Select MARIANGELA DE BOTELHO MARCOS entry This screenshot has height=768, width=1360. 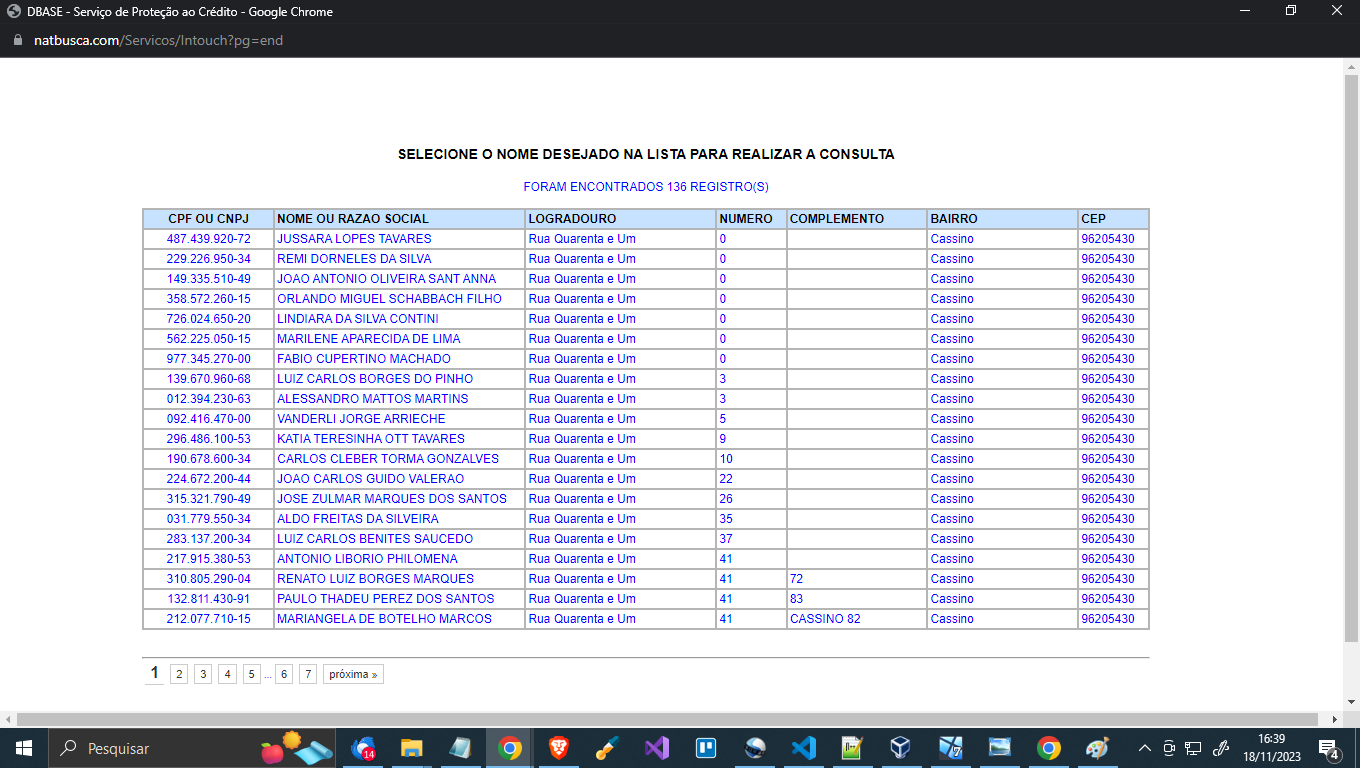pyautogui.click(x=384, y=619)
